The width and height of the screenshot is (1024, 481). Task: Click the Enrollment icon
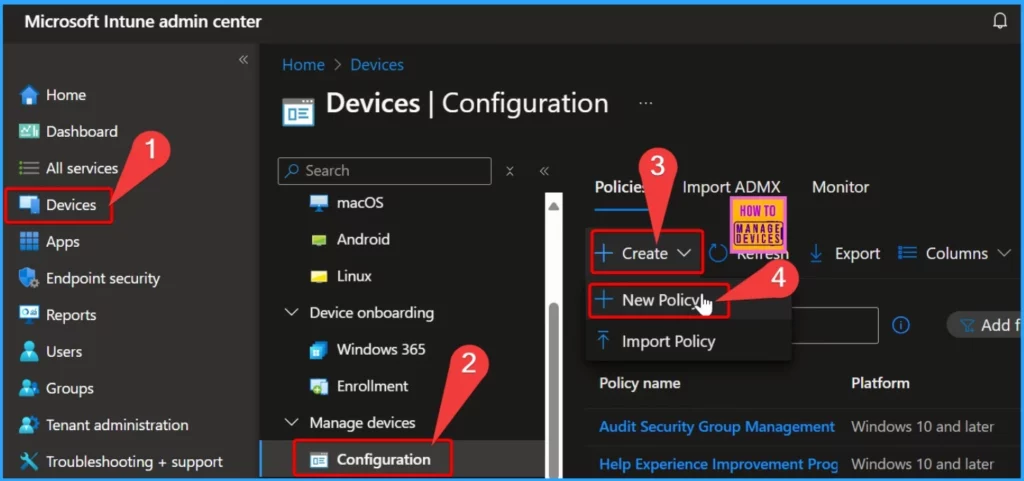tap(319, 386)
